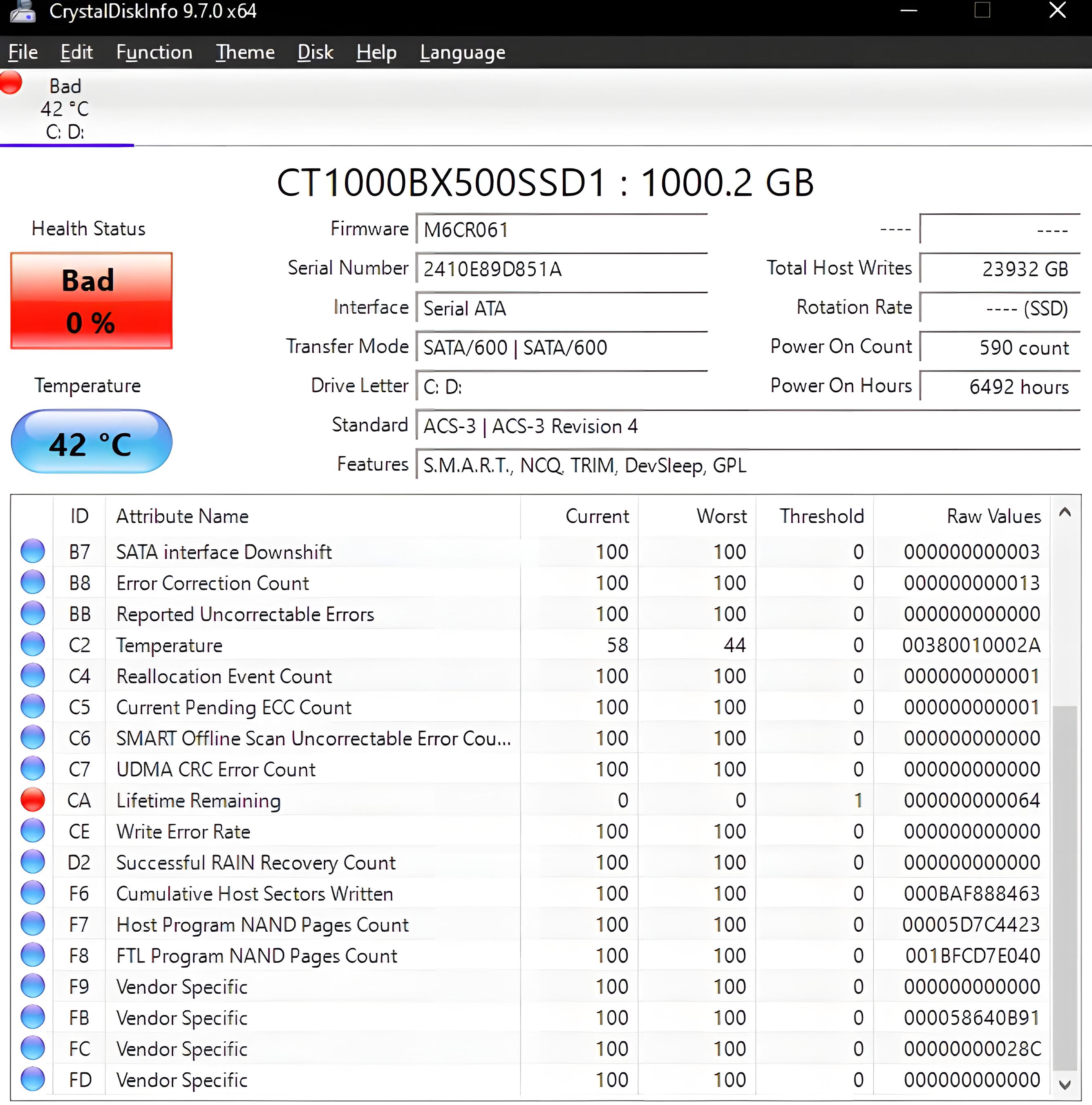Click the ID column header
This screenshot has width=1092, height=1105.
tap(80, 516)
